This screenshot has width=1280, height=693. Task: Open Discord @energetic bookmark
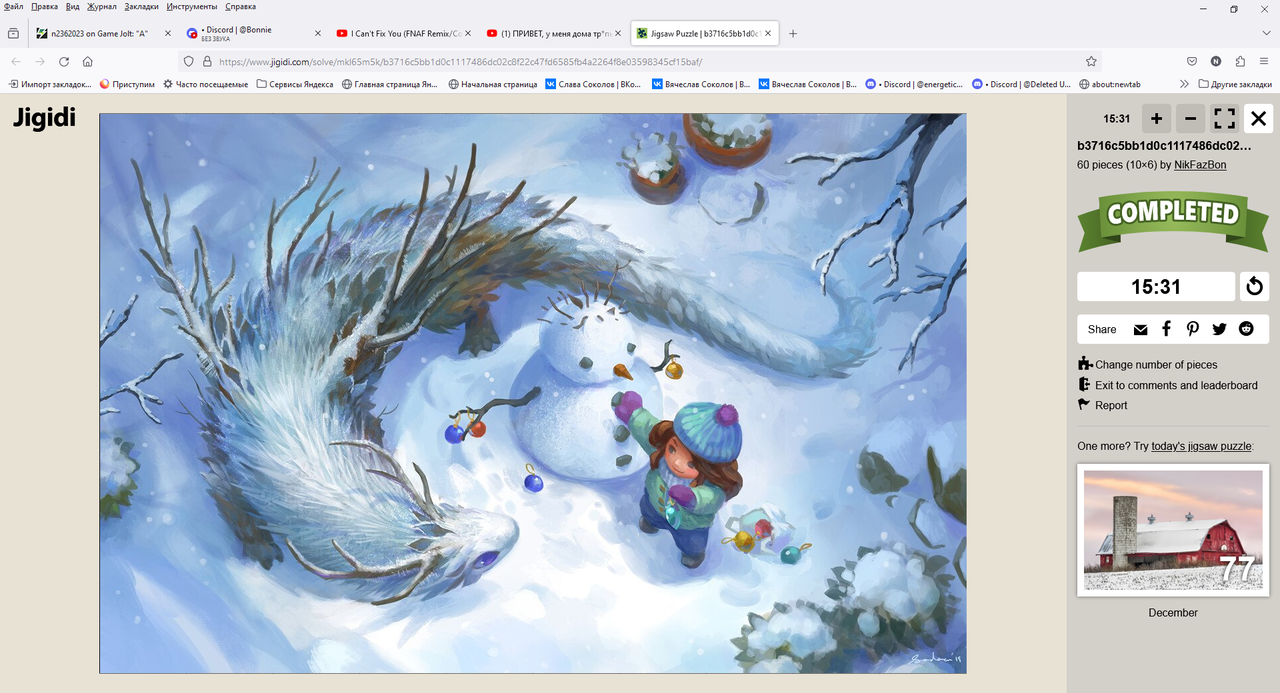tap(912, 84)
